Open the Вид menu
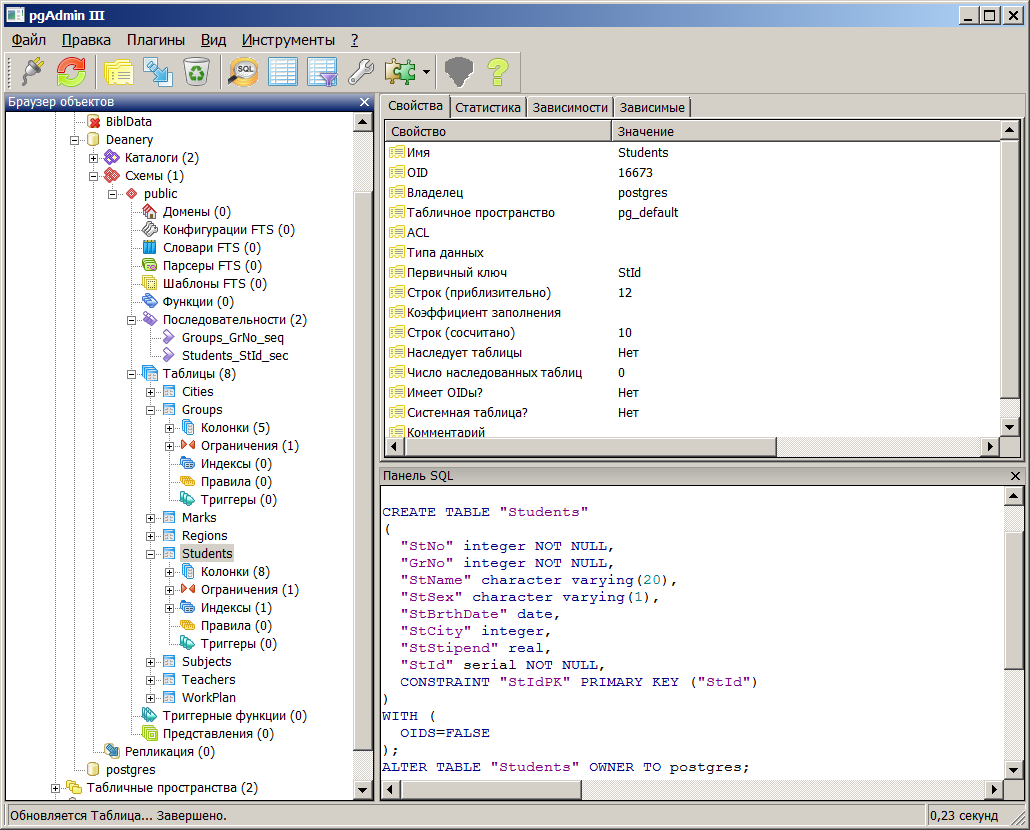This screenshot has width=1030, height=830. [x=213, y=40]
